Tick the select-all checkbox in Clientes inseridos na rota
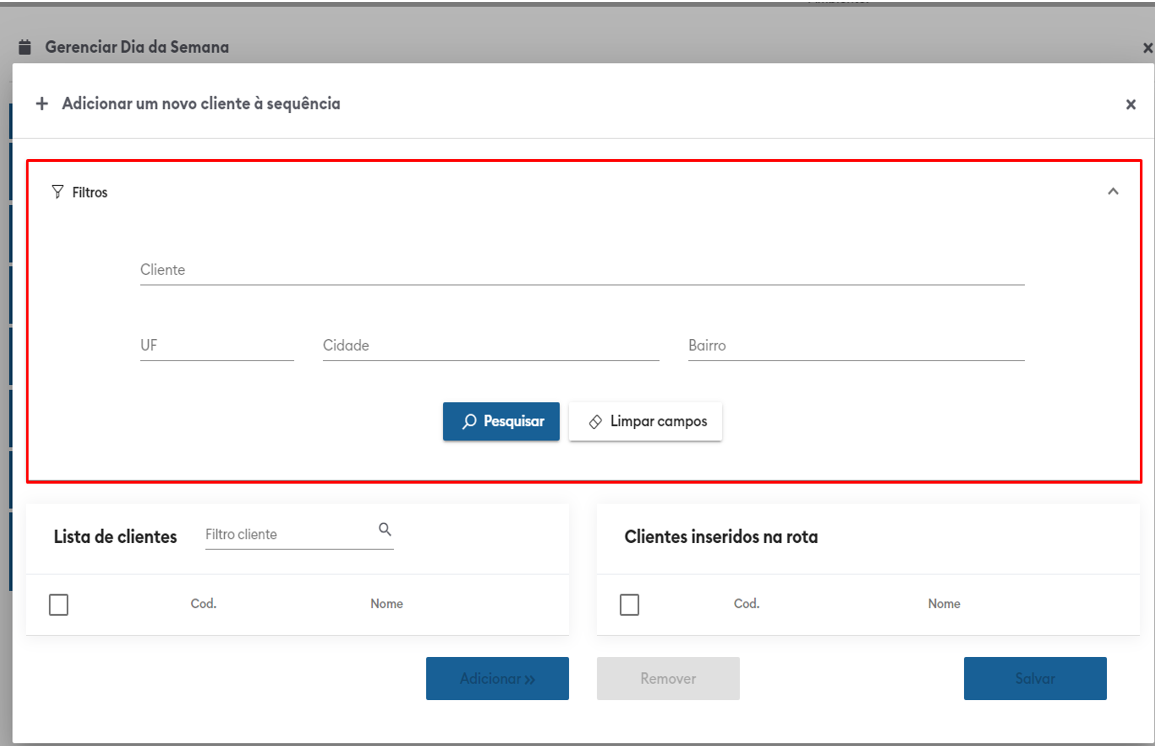This screenshot has height=746, width=1155. tap(629, 604)
